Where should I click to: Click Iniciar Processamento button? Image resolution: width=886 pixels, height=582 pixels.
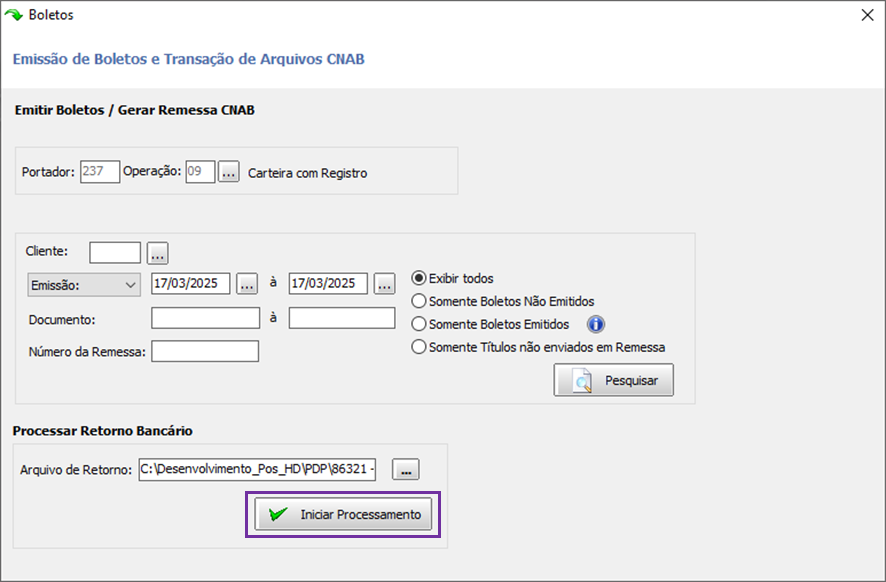(x=344, y=514)
